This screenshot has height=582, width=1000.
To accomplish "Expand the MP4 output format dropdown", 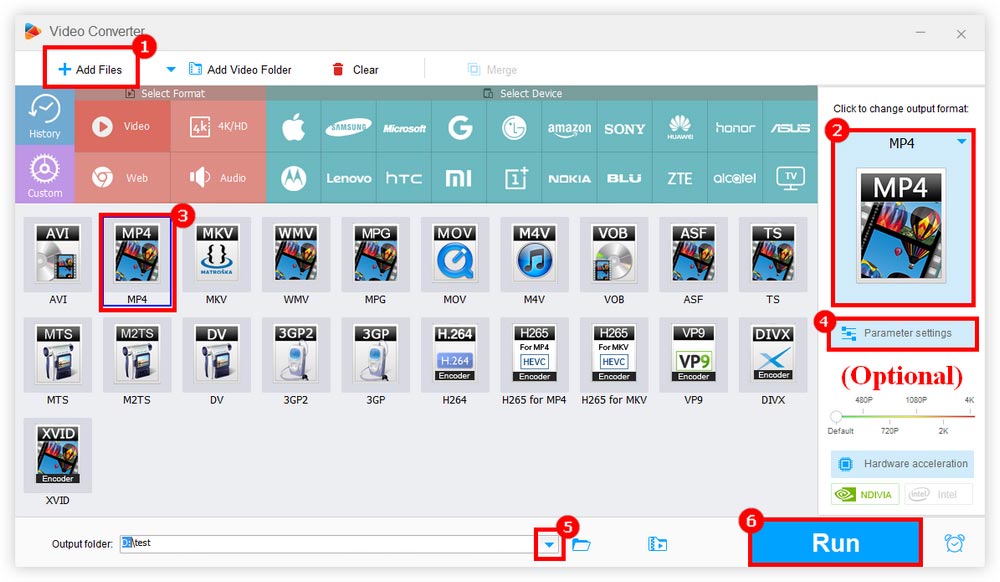I will [962, 142].
